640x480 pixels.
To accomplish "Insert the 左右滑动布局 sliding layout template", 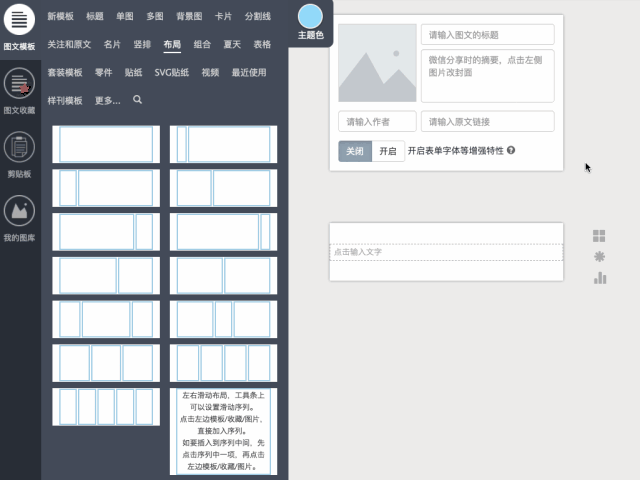I will point(223,431).
